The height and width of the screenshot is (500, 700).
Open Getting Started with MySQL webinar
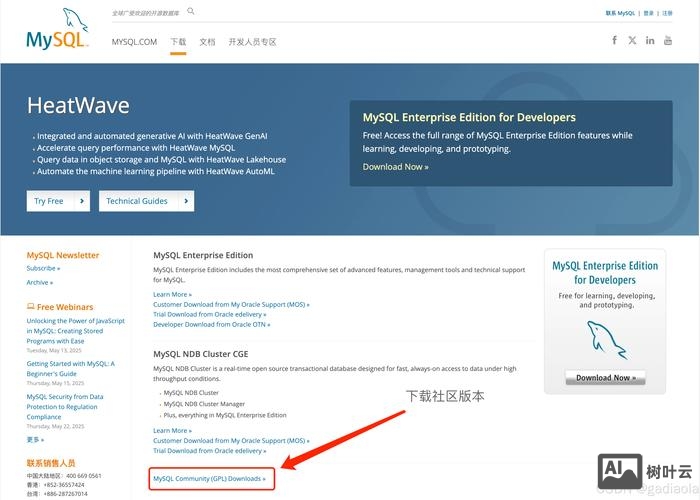pyautogui.click(x=71, y=369)
